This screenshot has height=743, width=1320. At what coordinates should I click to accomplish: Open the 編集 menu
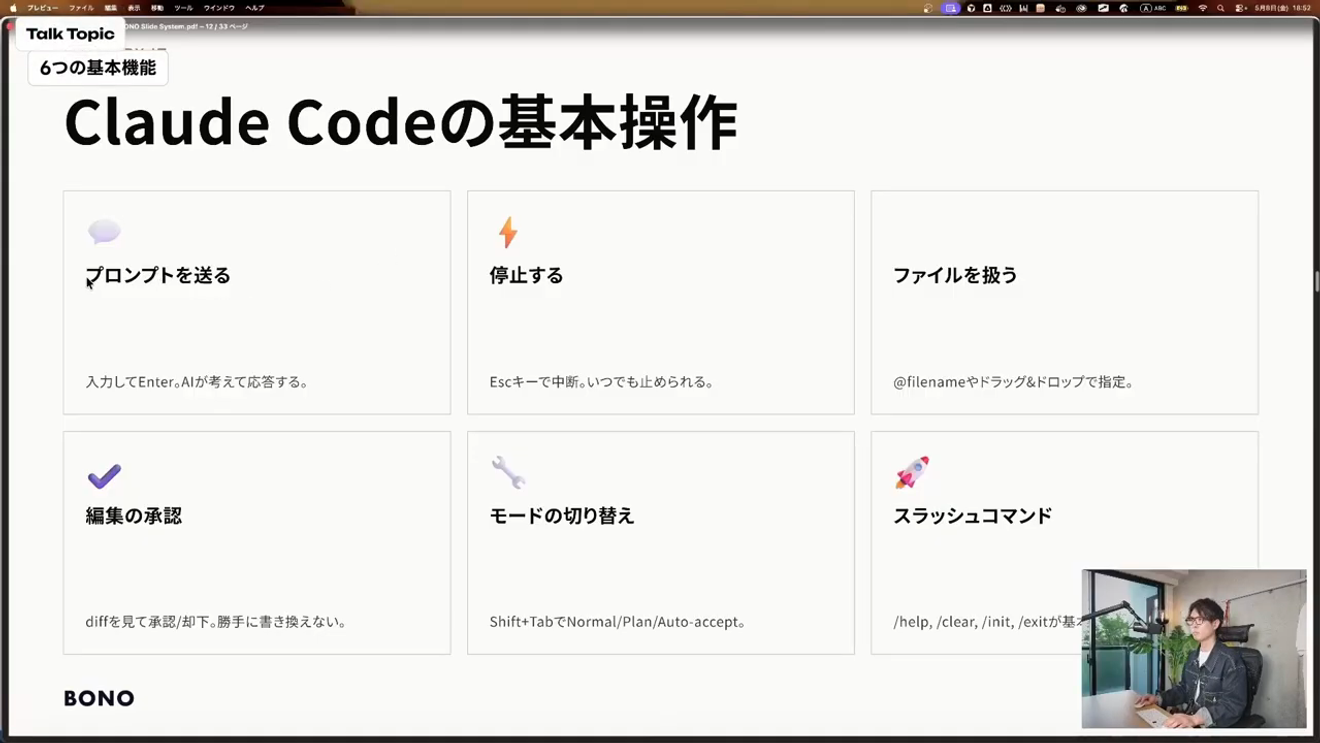click(111, 8)
